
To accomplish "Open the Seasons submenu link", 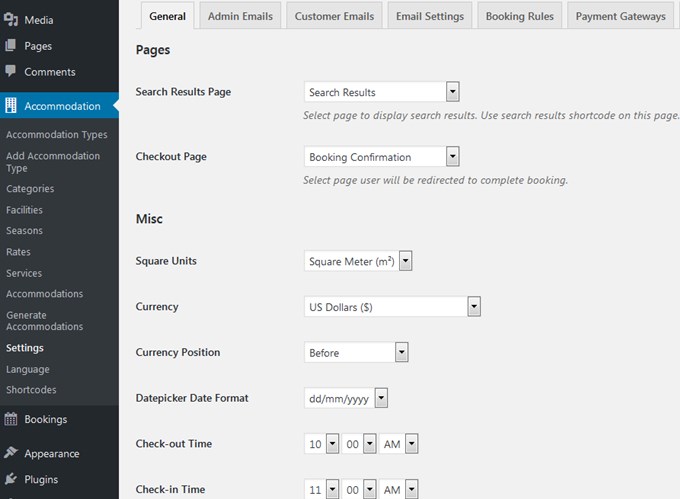I will coord(24,231).
